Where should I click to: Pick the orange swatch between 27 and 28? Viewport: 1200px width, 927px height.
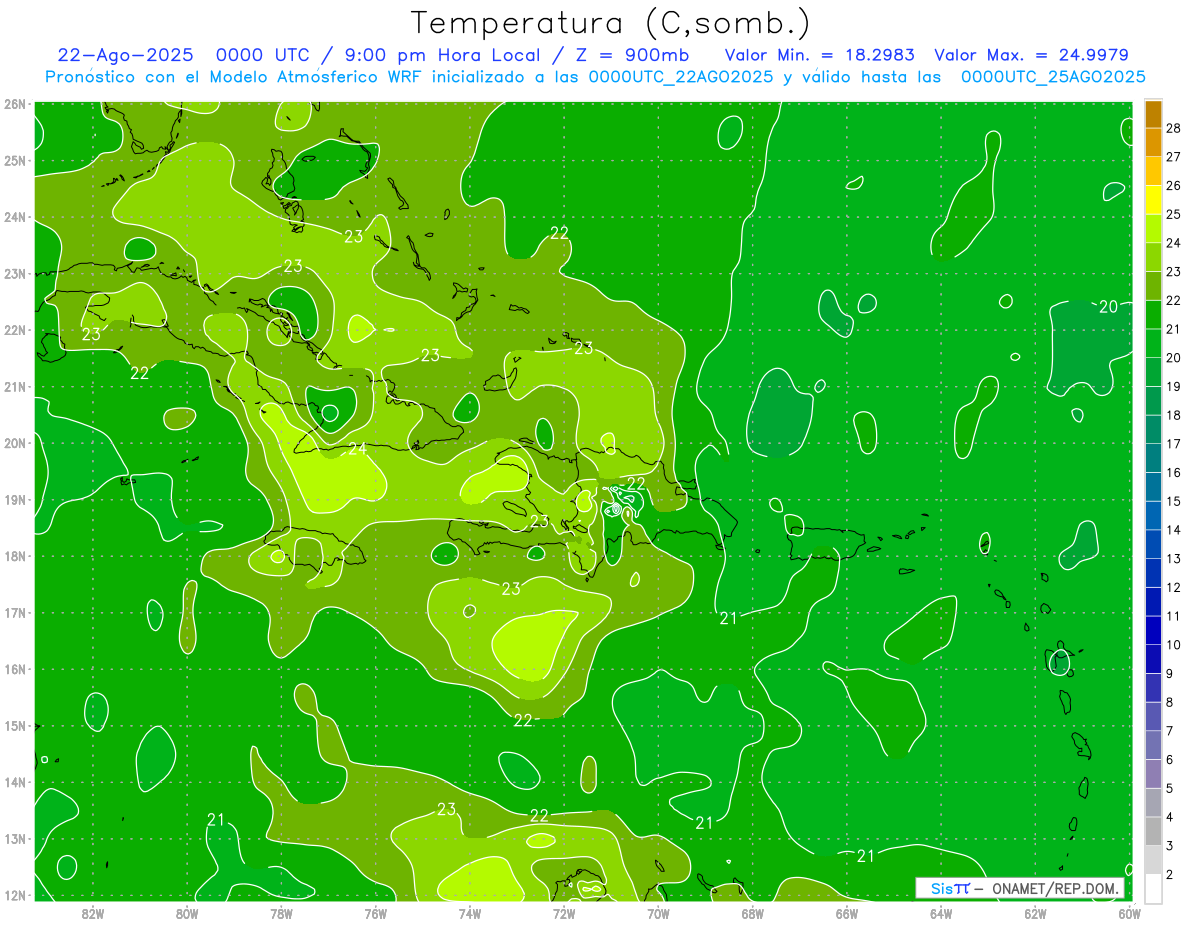click(x=1153, y=142)
